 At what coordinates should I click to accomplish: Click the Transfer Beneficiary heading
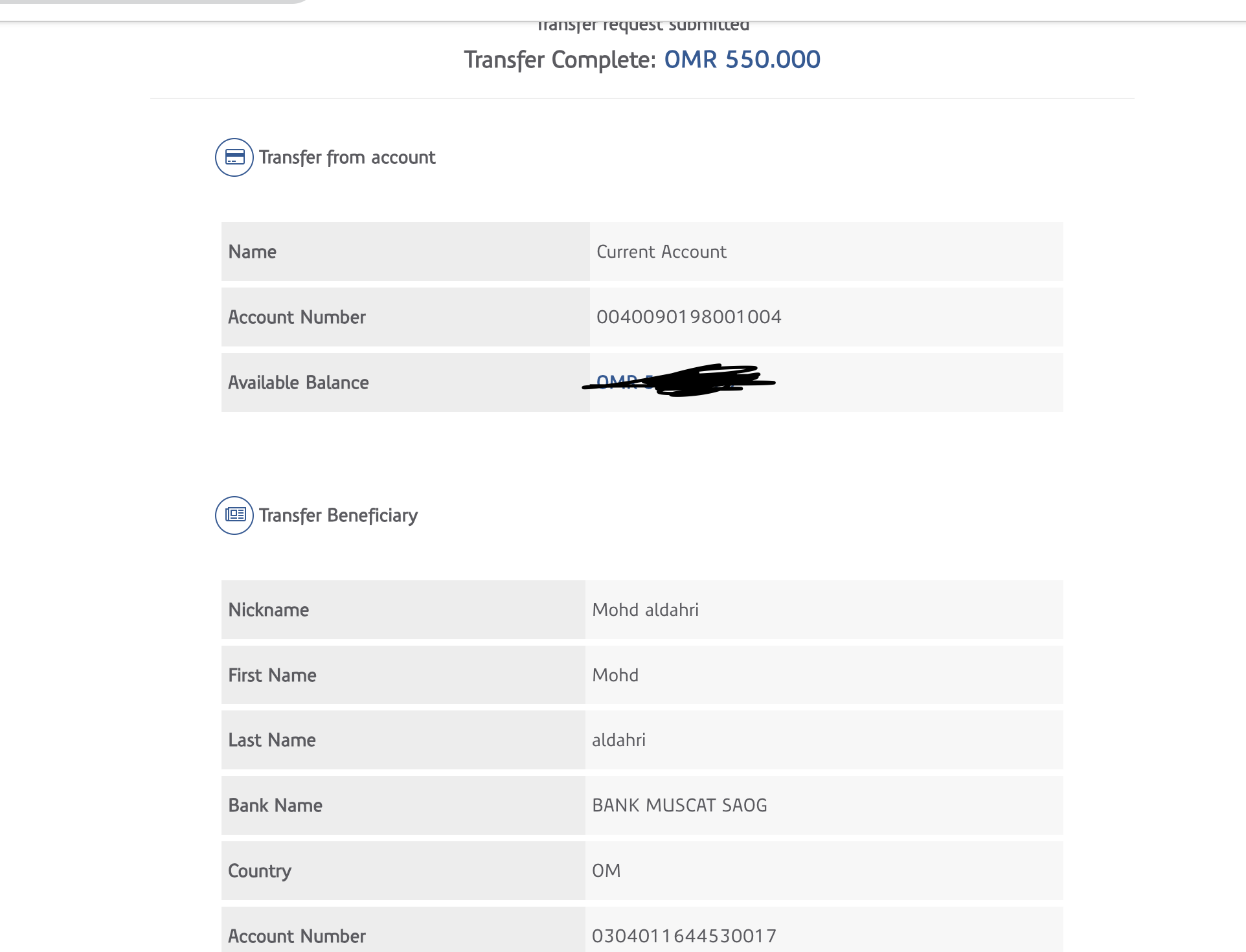pyautogui.click(x=338, y=516)
